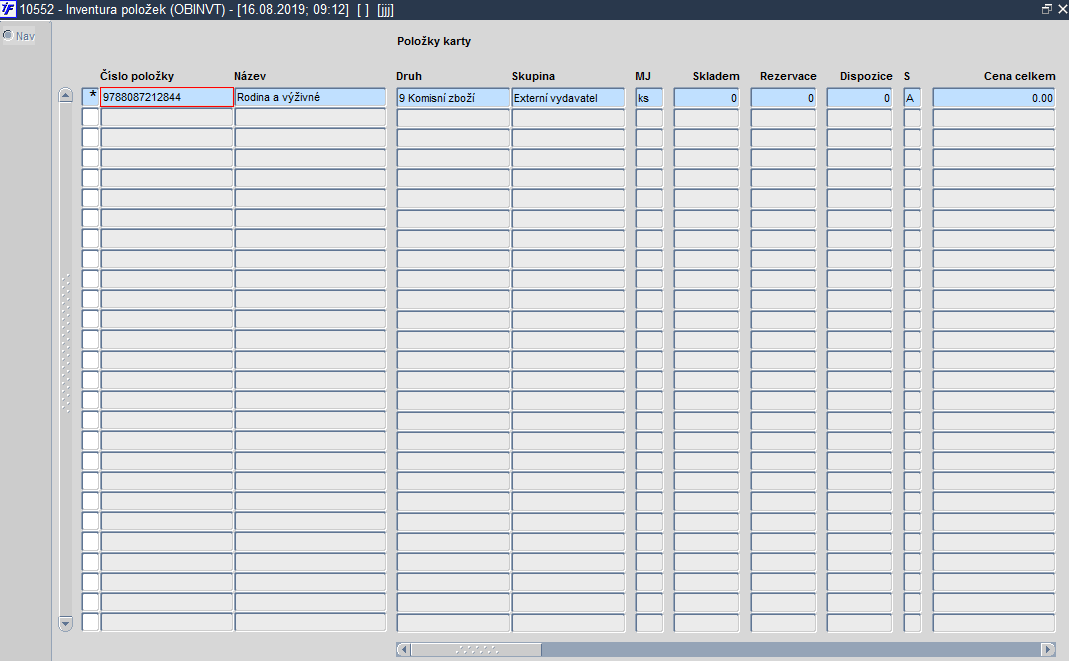Select the Nav radio button
The image size is (1069, 661).
tap(8, 35)
